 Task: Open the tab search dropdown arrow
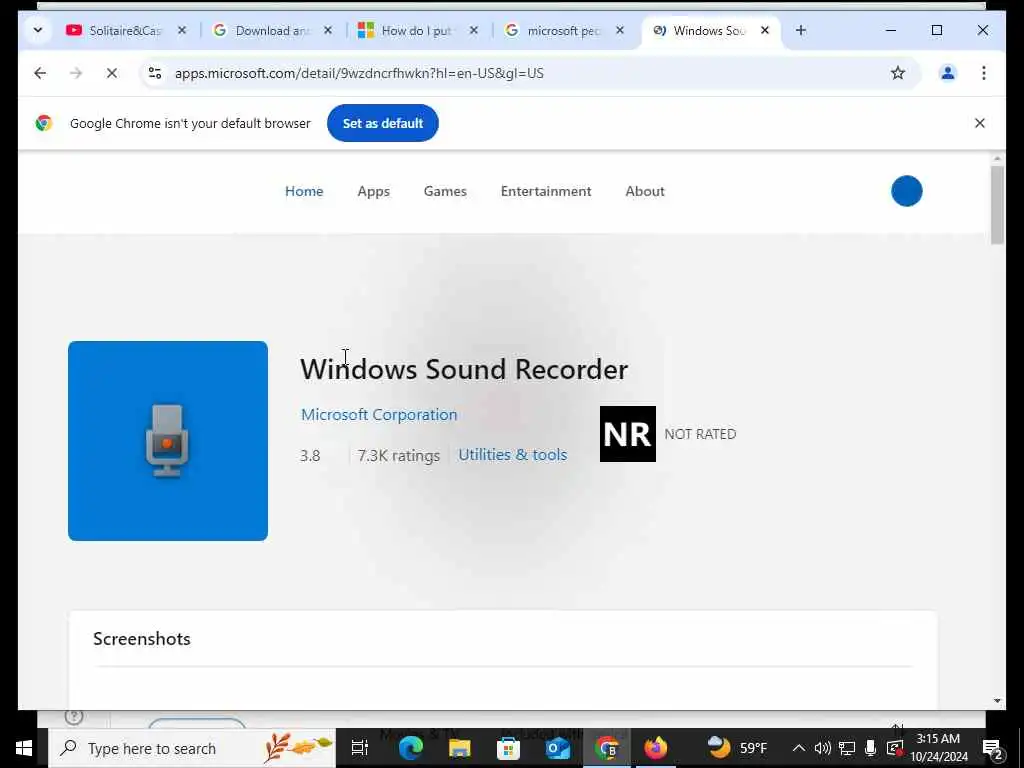pyautogui.click(x=38, y=30)
